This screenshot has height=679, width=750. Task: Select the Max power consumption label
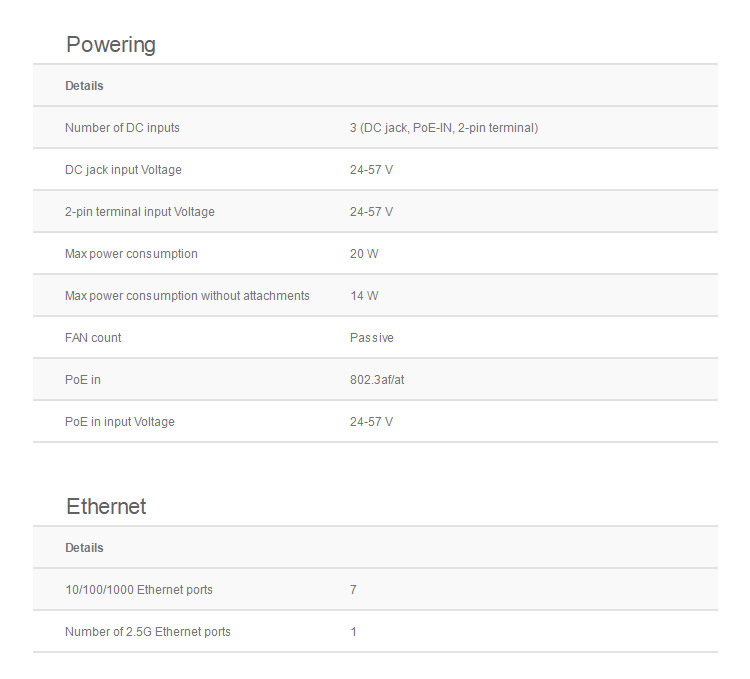[x=131, y=254]
